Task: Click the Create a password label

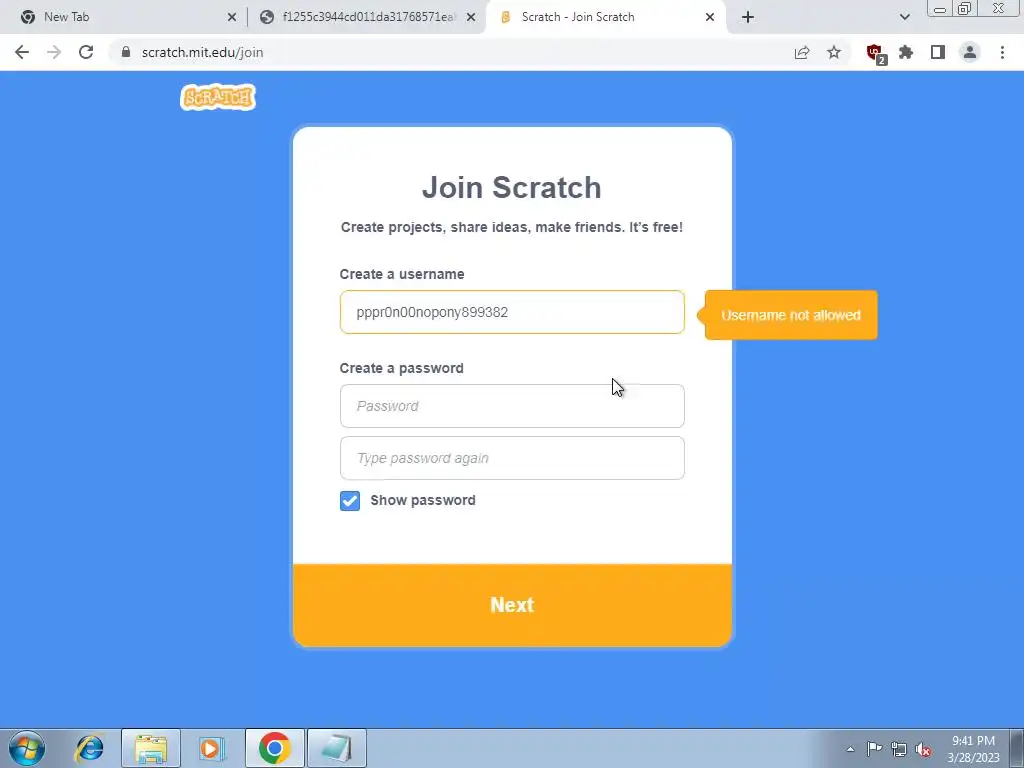Action: 402,368
